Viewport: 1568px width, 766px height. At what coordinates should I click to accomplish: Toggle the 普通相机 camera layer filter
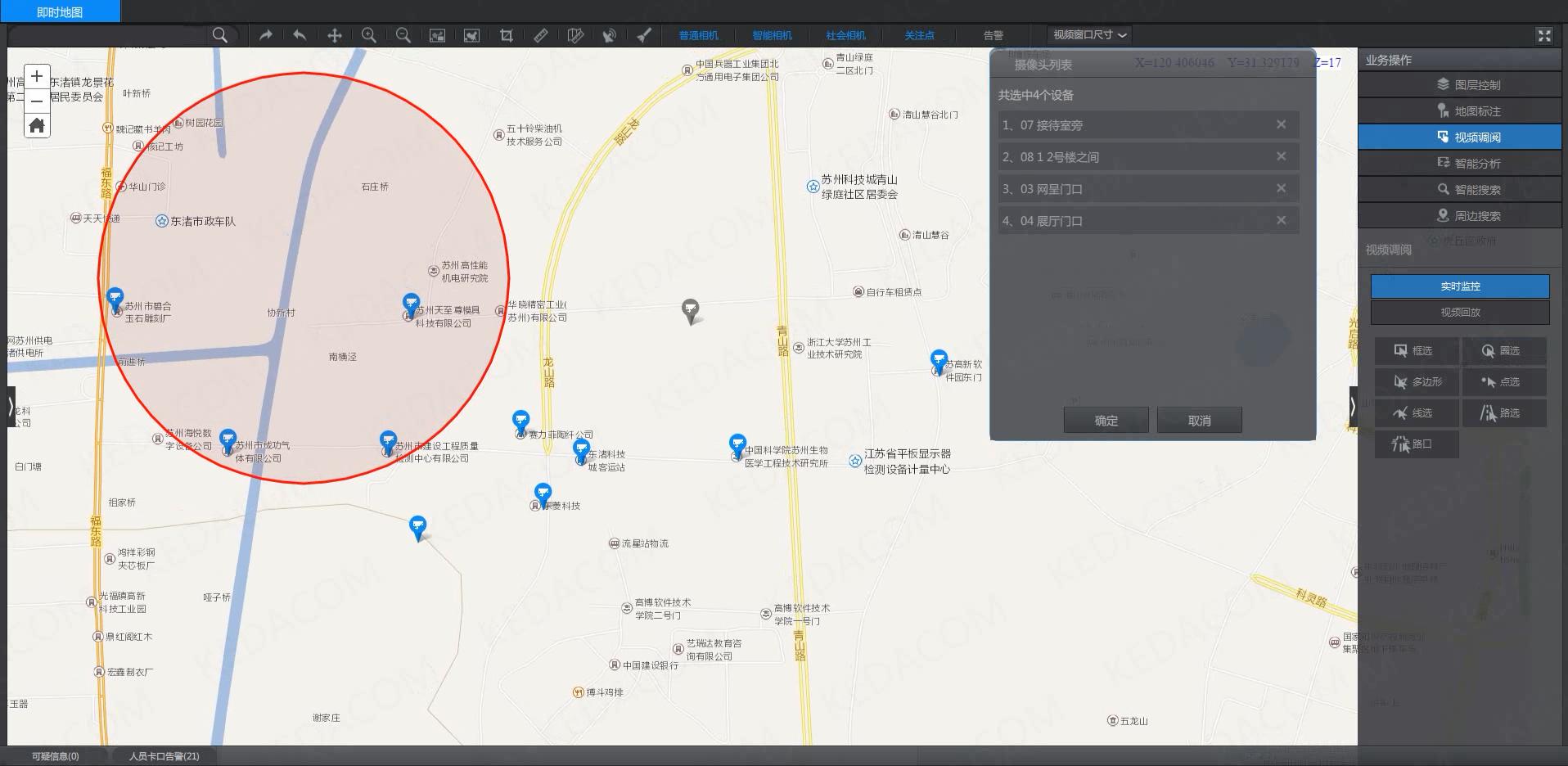[x=698, y=35]
